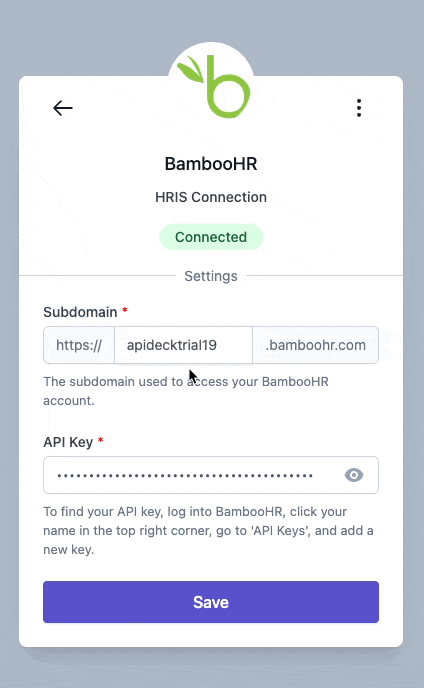
Task: Open the three-dot options menu
Action: tap(359, 108)
